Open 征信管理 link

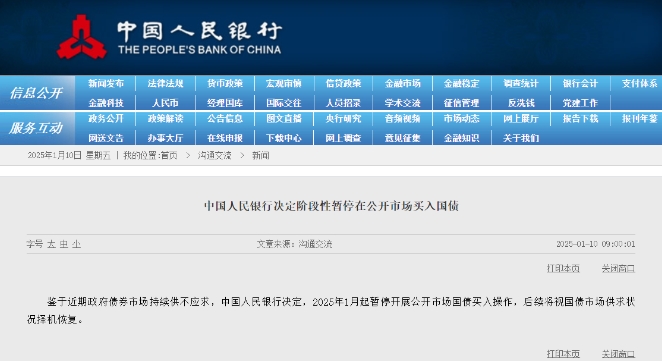pos(461,103)
